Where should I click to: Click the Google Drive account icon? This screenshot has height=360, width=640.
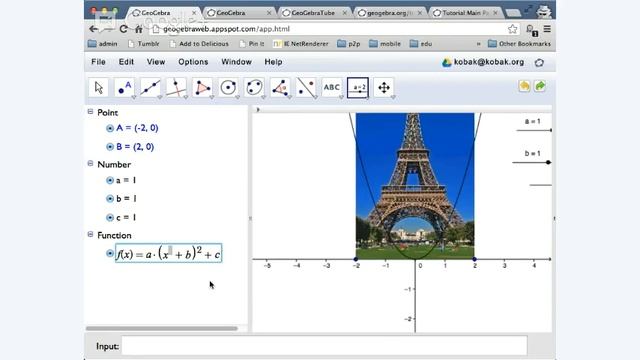click(447, 62)
